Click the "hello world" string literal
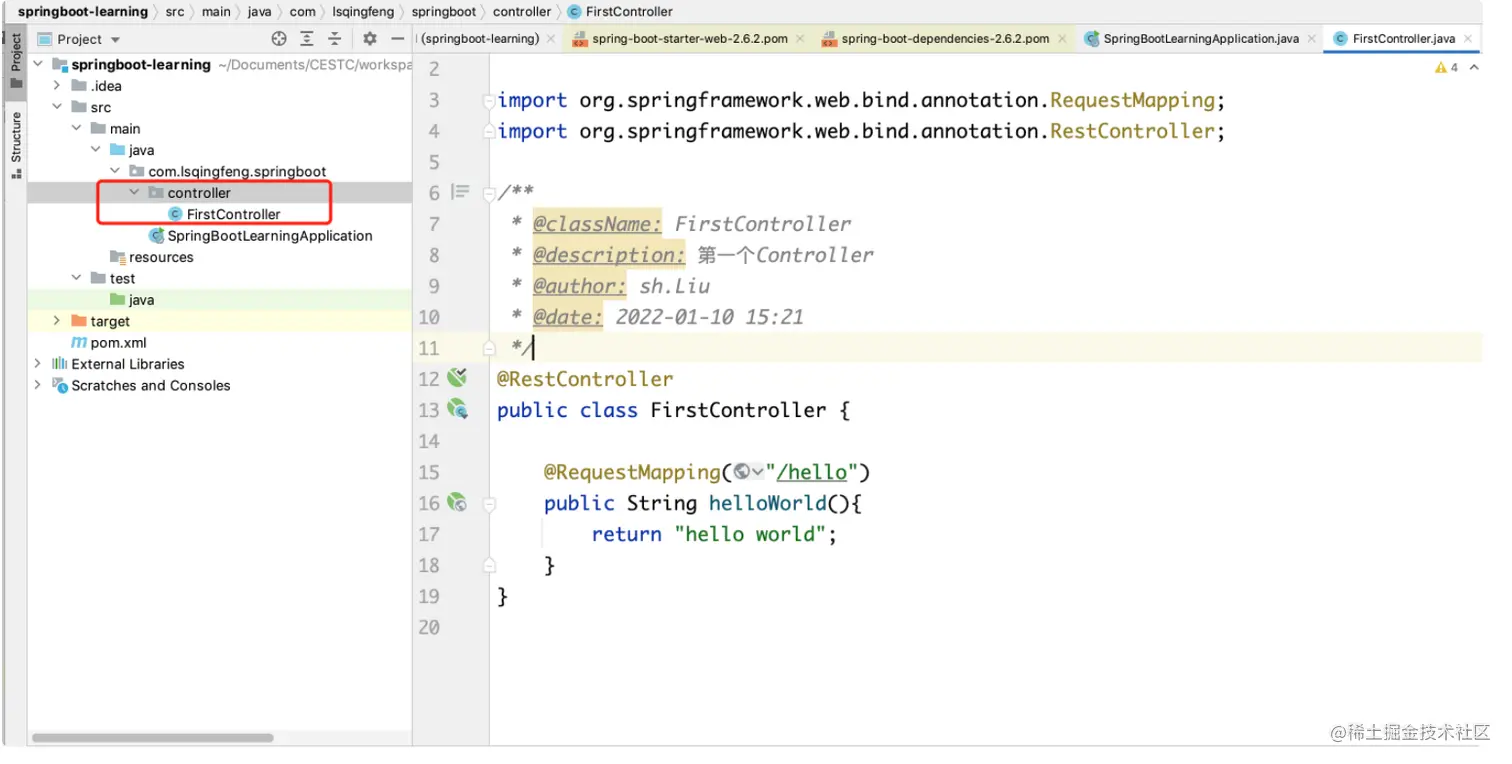 pyautogui.click(x=749, y=534)
